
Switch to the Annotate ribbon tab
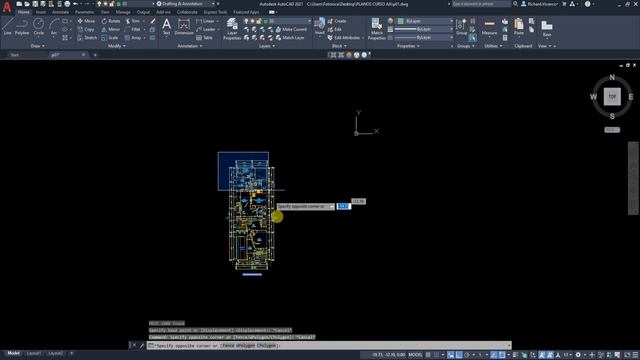60,12
